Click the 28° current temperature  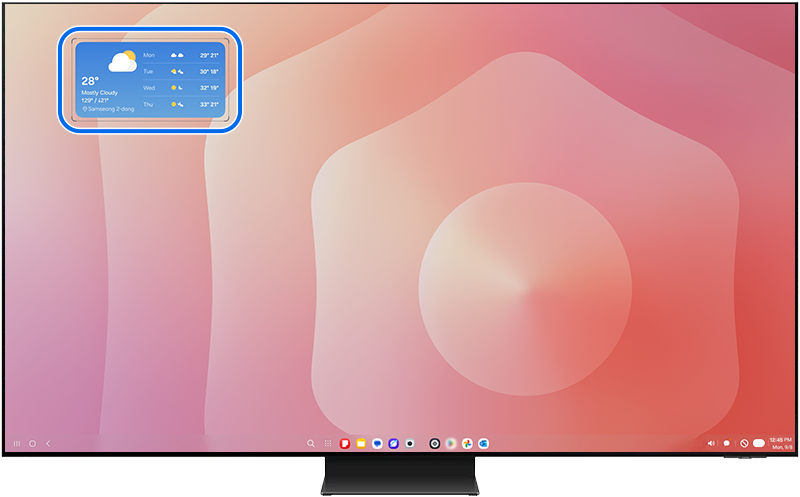tap(91, 81)
